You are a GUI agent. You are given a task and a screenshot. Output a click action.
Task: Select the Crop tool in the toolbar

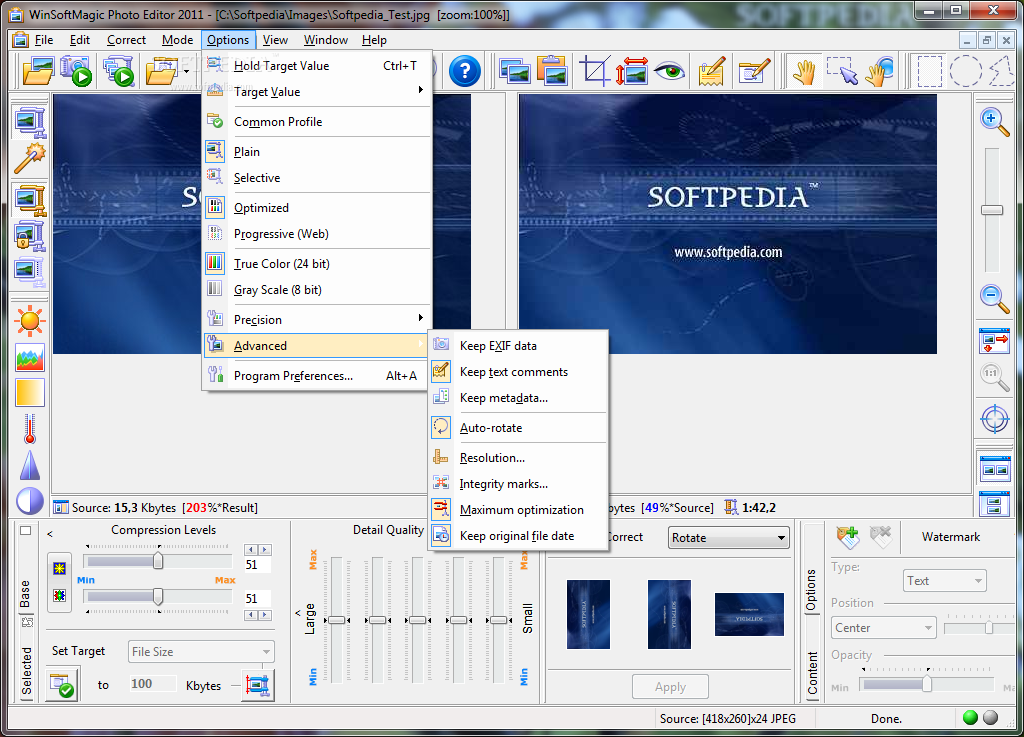[x=594, y=71]
